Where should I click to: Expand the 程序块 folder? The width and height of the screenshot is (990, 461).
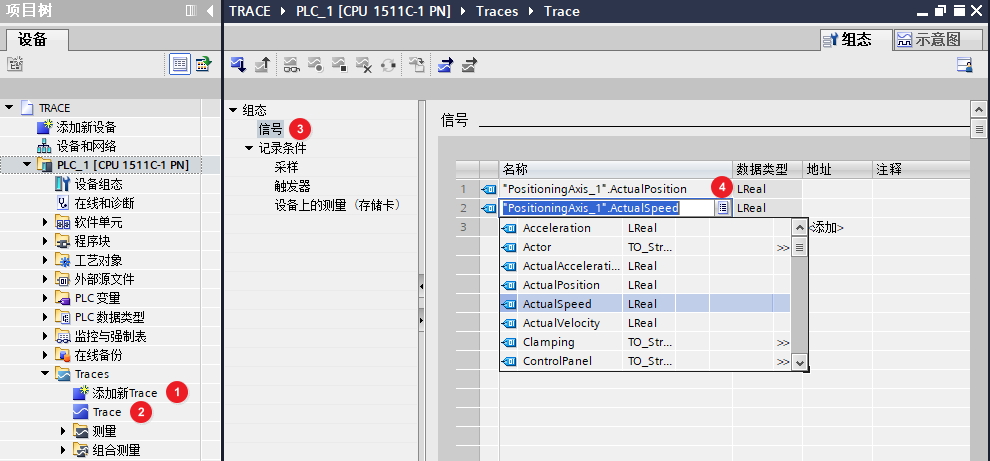pos(45,241)
